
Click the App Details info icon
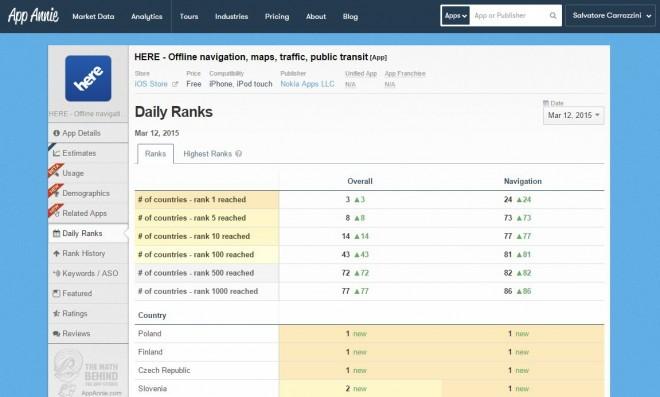click(56, 133)
